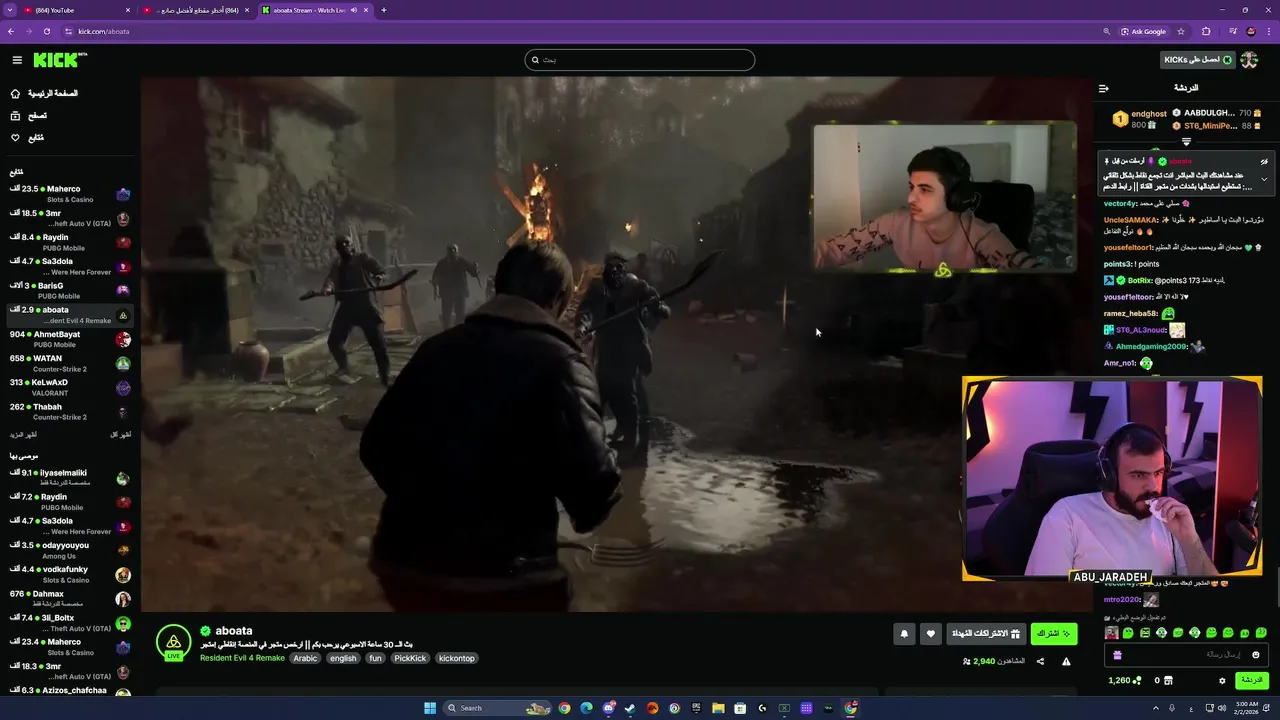Open BotRix chat username

tap(1139, 280)
